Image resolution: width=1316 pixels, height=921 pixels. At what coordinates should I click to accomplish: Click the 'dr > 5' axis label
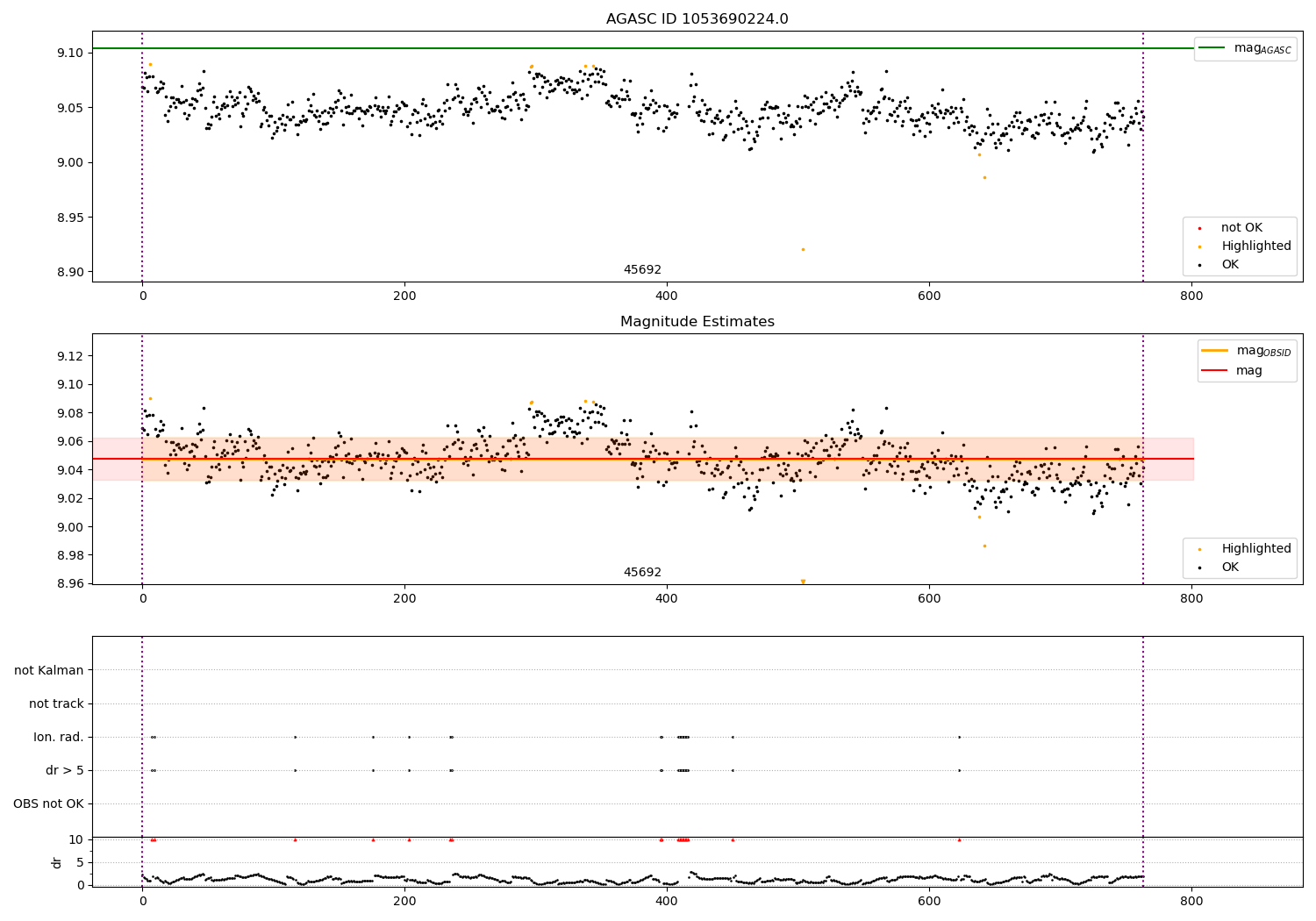click(x=65, y=770)
